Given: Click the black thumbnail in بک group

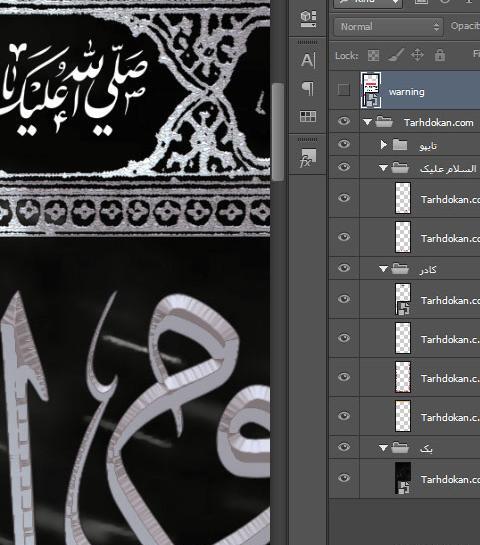Looking at the screenshot, I should (x=403, y=478).
